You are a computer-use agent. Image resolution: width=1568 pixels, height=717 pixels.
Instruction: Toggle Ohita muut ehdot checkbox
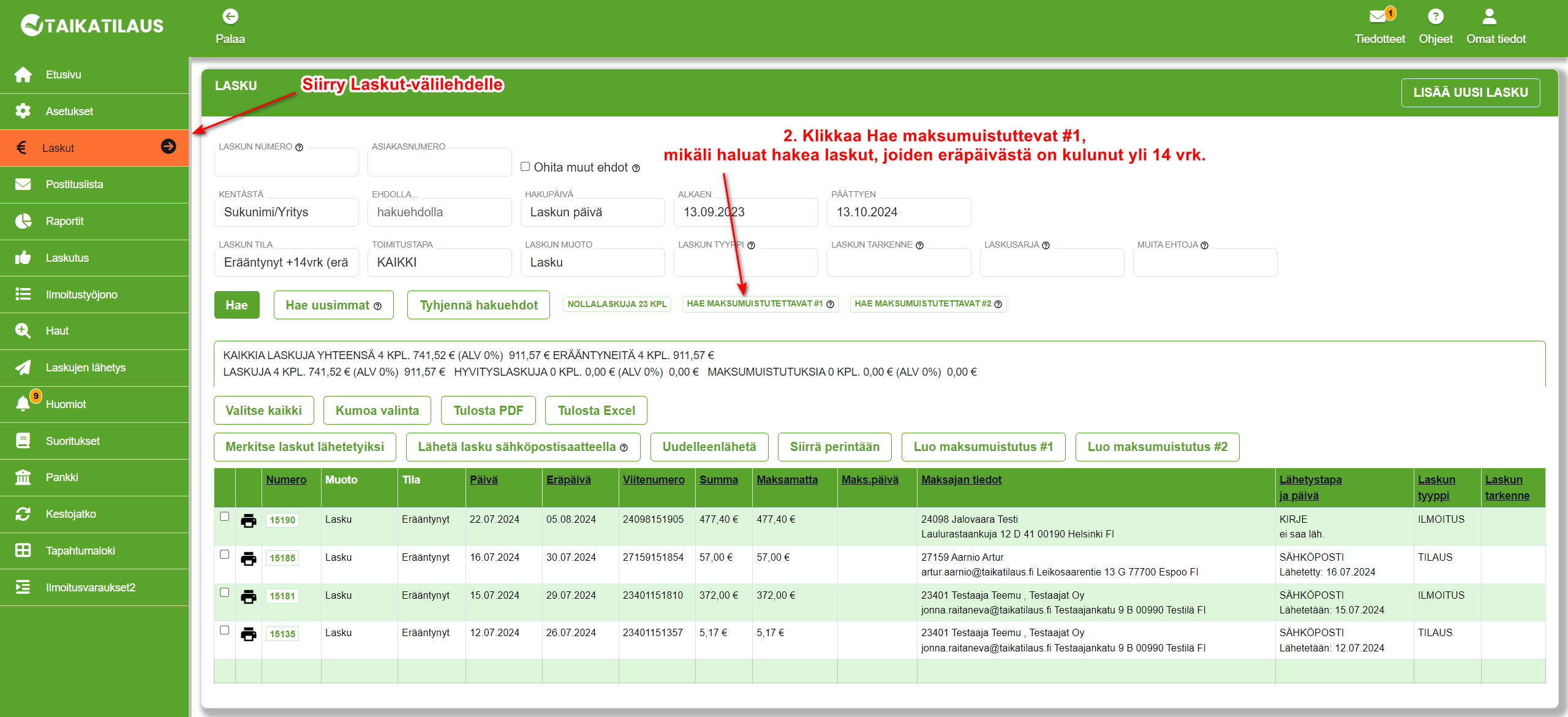[525, 167]
